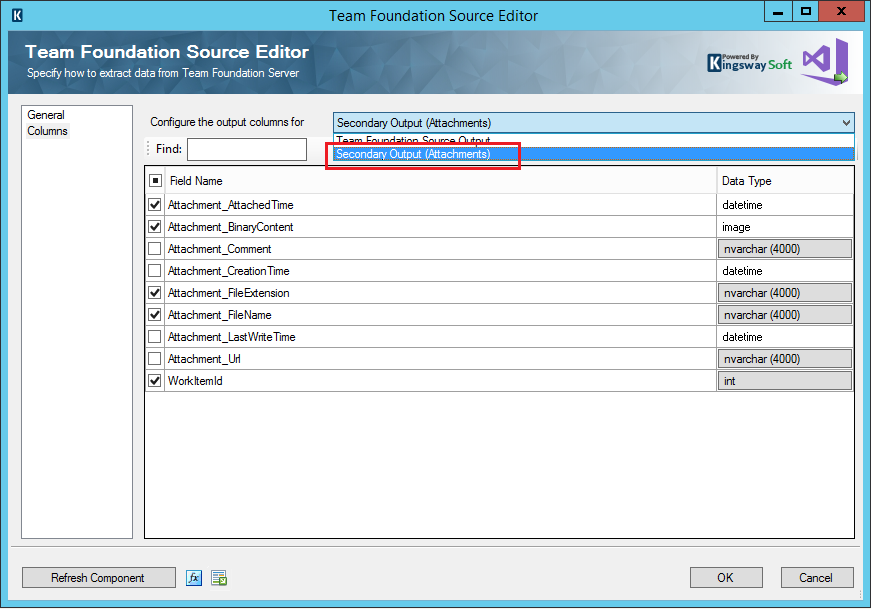Screen dimensions: 871x609
Task: Choose Team Foundation Source Output option
Action: (x=422, y=140)
